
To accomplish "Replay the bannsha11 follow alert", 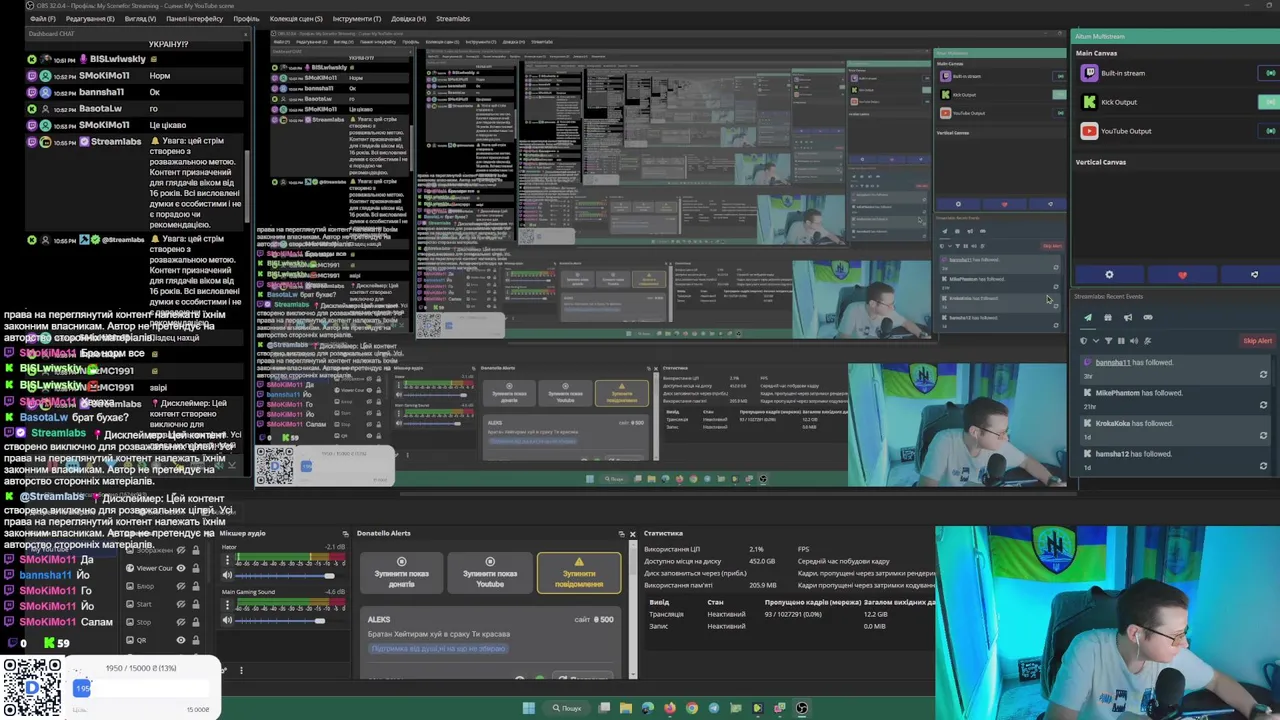I will point(1263,375).
